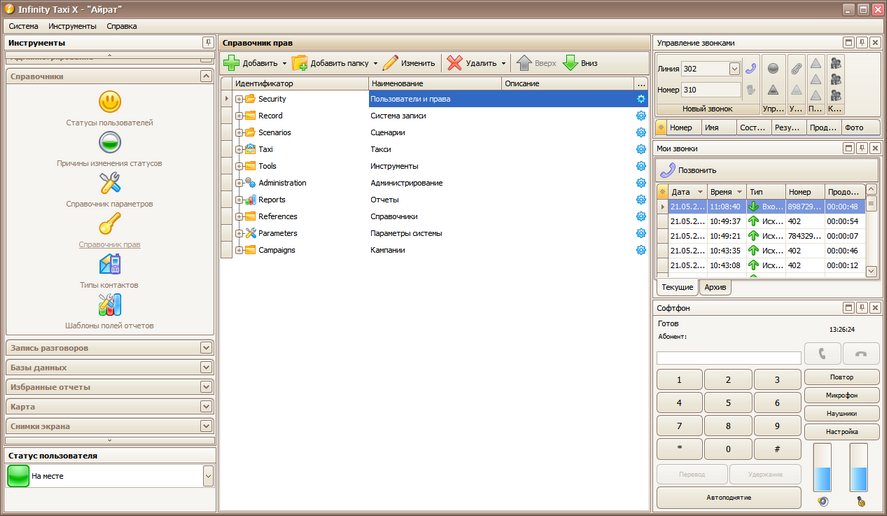887x516 pixels.
Task: Switch to the Архив tab
Action: pyautogui.click(x=715, y=287)
